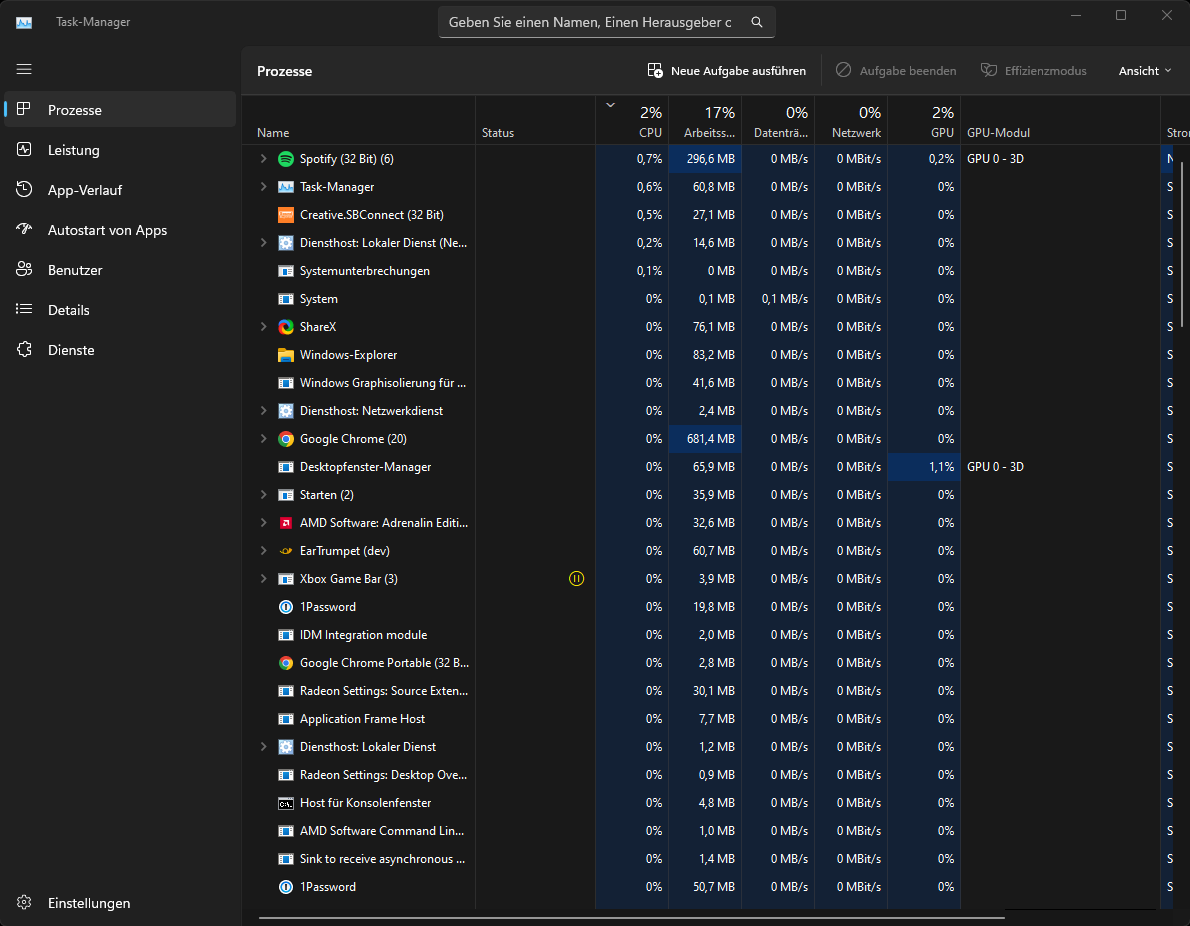
Task: Expand the Starten (2) group
Action: (x=263, y=495)
